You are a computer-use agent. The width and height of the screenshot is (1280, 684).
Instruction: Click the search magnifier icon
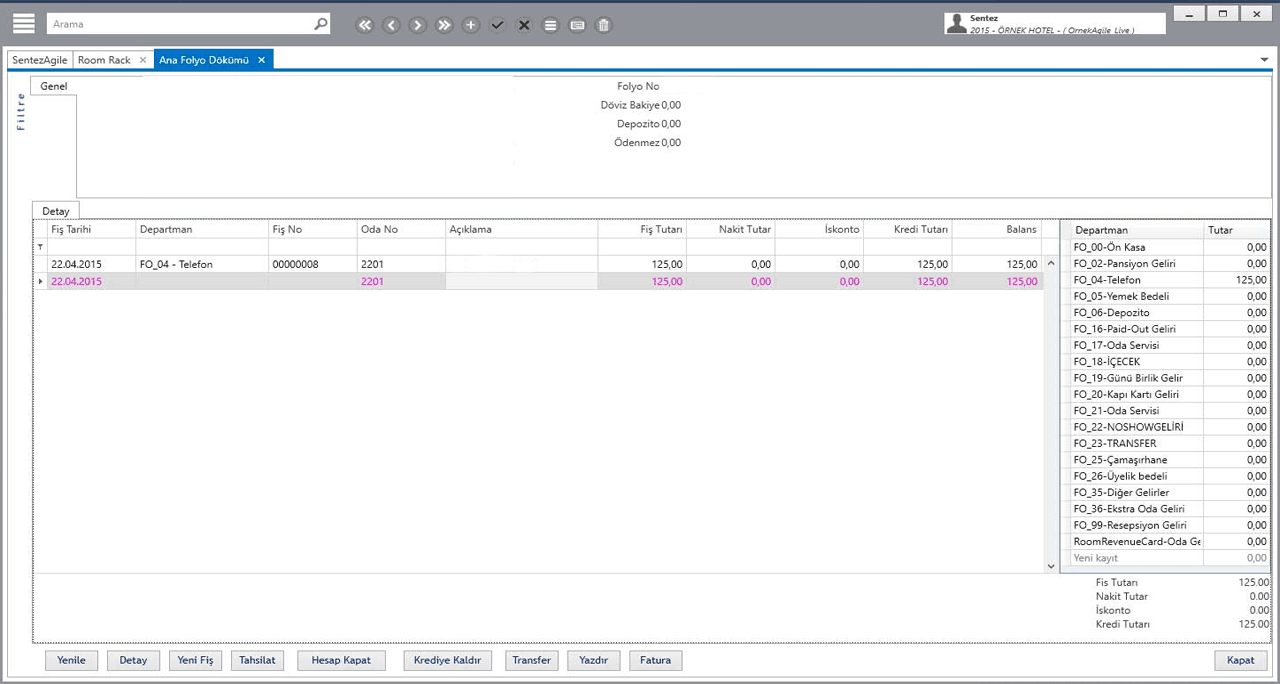(320, 24)
